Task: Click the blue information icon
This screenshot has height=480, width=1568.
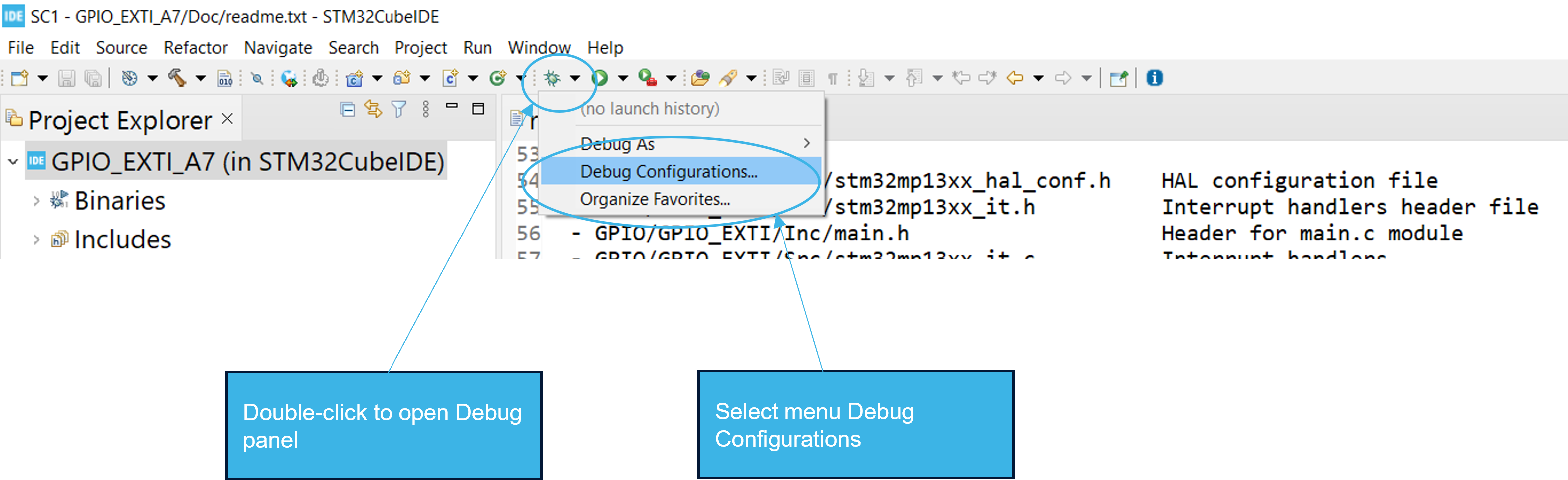Action: (1154, 78)
